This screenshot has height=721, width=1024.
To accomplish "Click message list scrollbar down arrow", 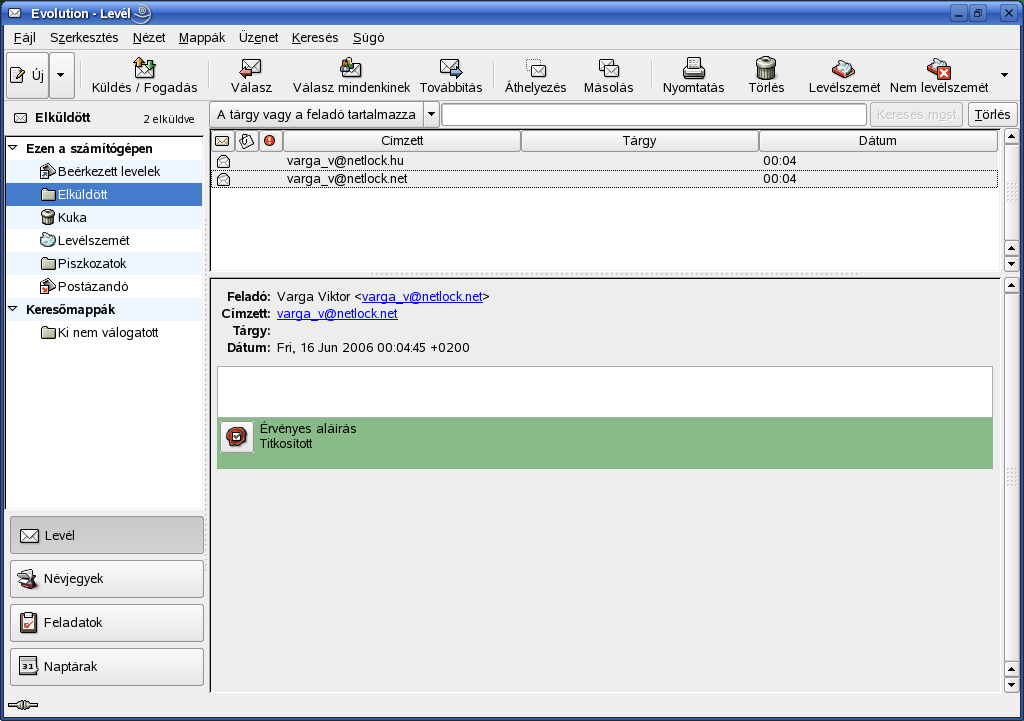I will 1011,264.
